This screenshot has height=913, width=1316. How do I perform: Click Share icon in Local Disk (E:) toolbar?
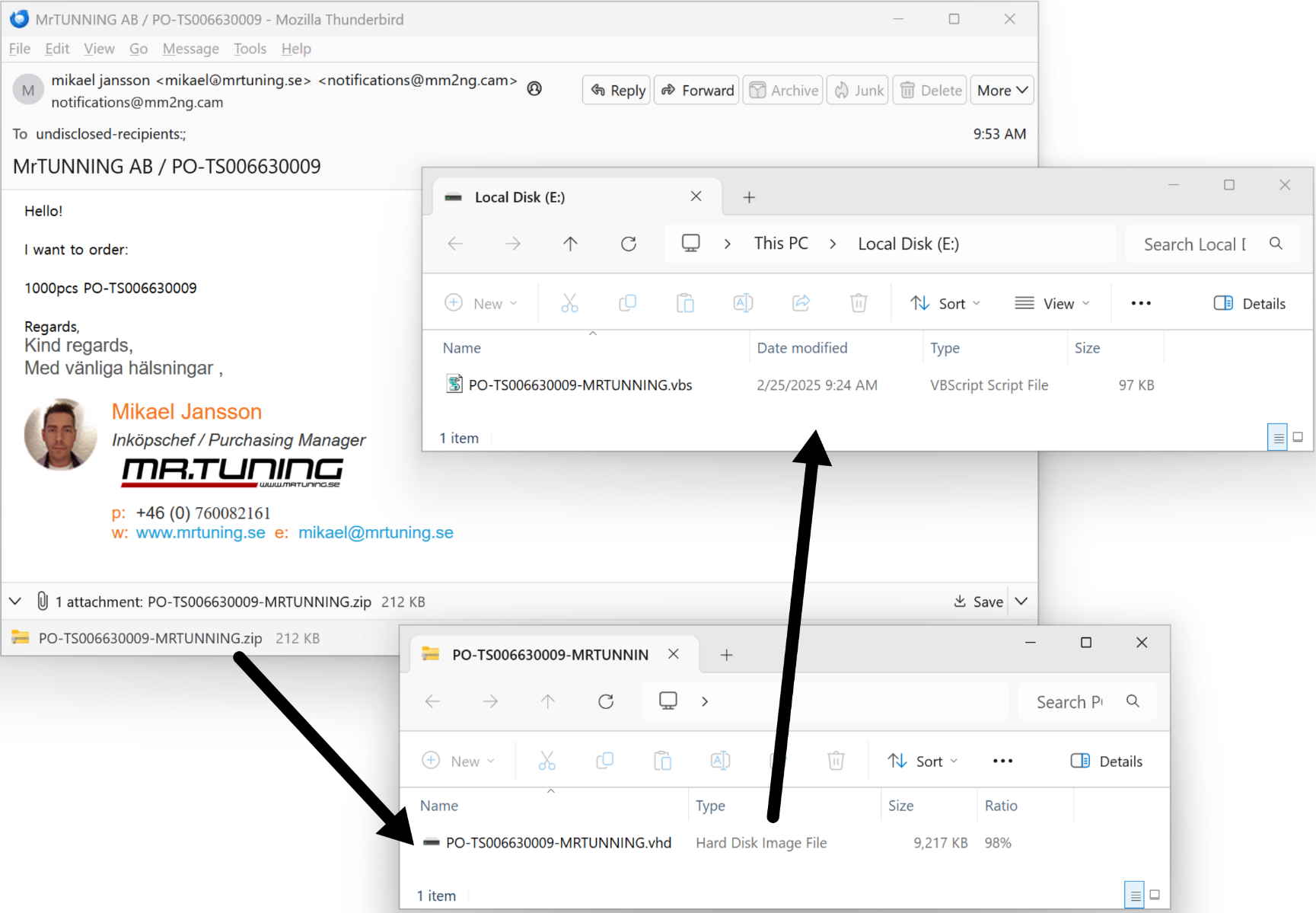coord(801,303)
